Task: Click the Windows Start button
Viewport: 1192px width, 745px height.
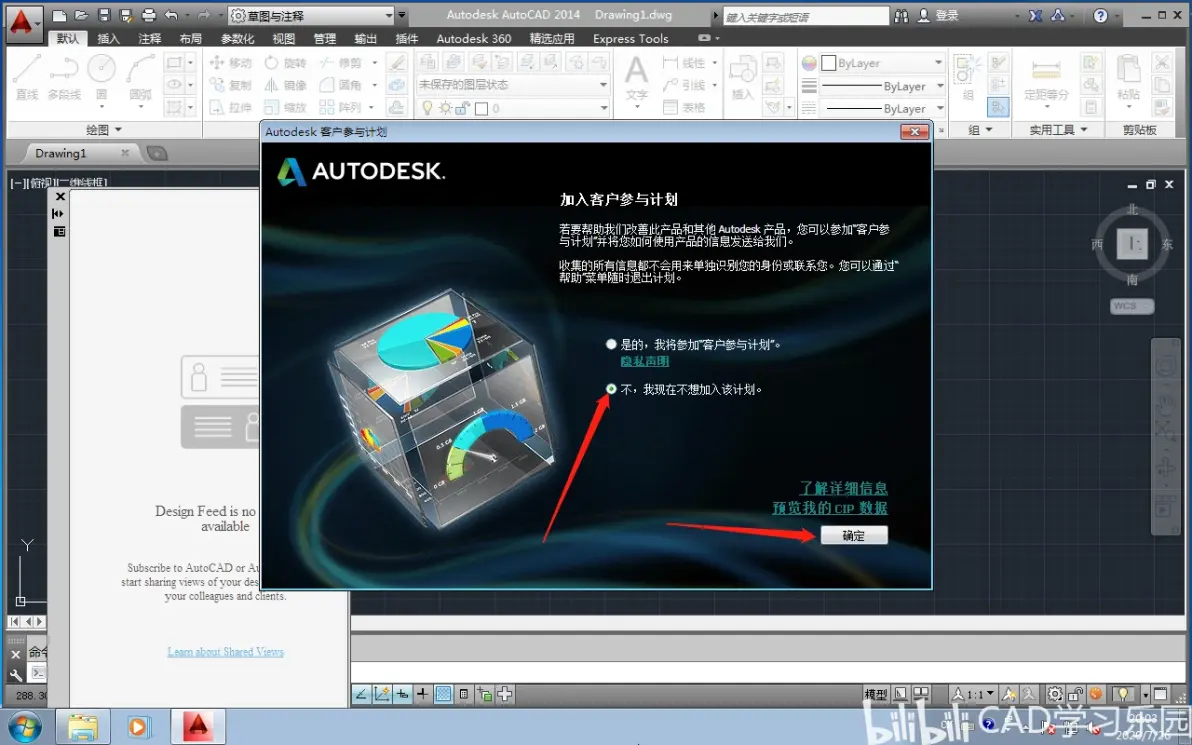Action: 24,728
